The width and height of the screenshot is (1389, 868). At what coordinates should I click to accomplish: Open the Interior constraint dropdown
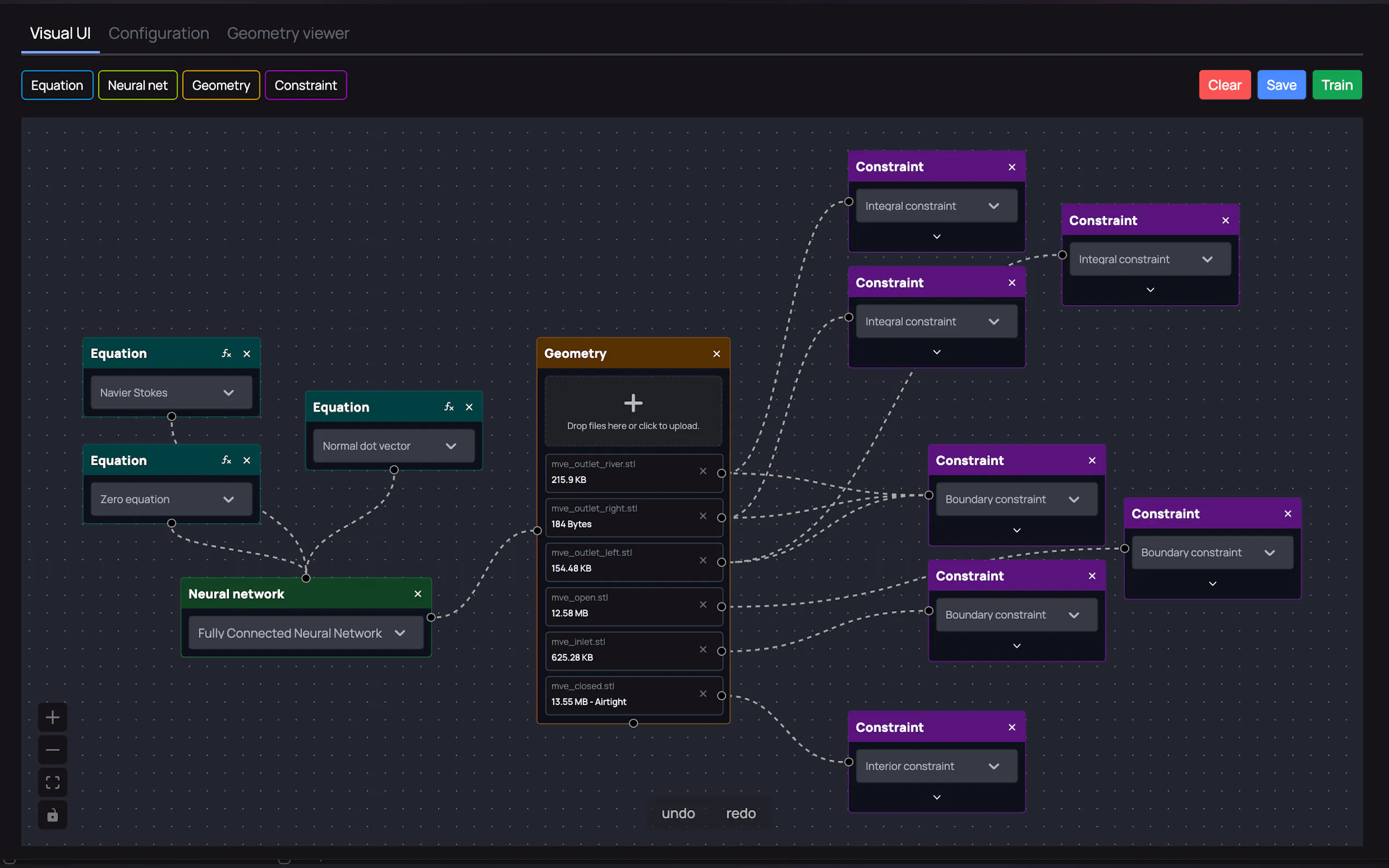pos(936,766)
